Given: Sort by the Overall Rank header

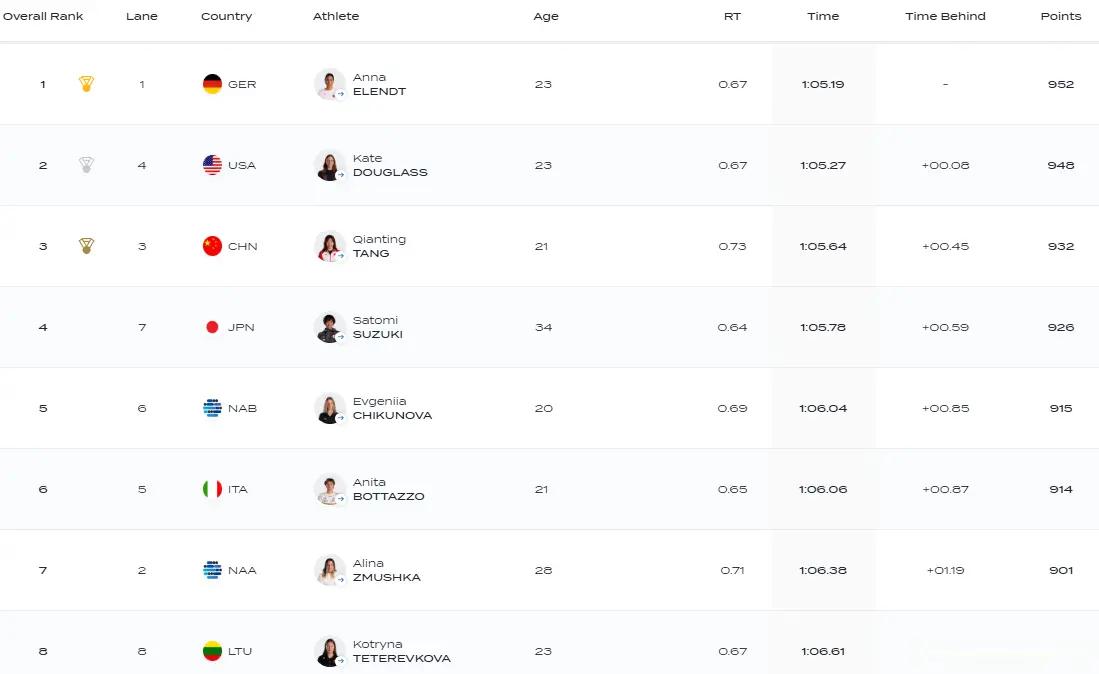Looking at the screenshot, I should coord(43,16).
